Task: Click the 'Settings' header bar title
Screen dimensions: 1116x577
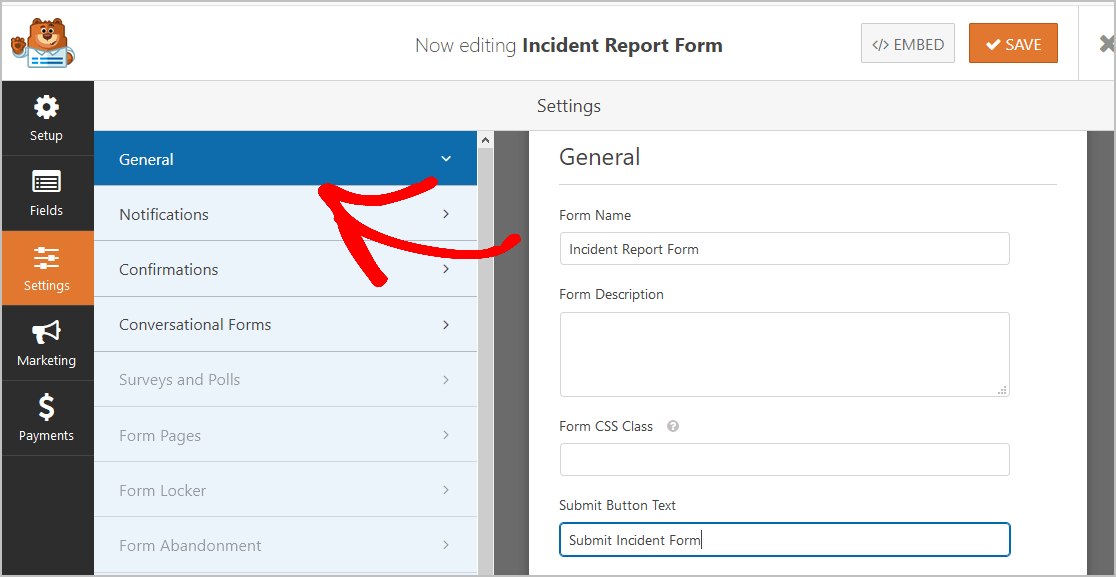Action: tap(569, 106)
